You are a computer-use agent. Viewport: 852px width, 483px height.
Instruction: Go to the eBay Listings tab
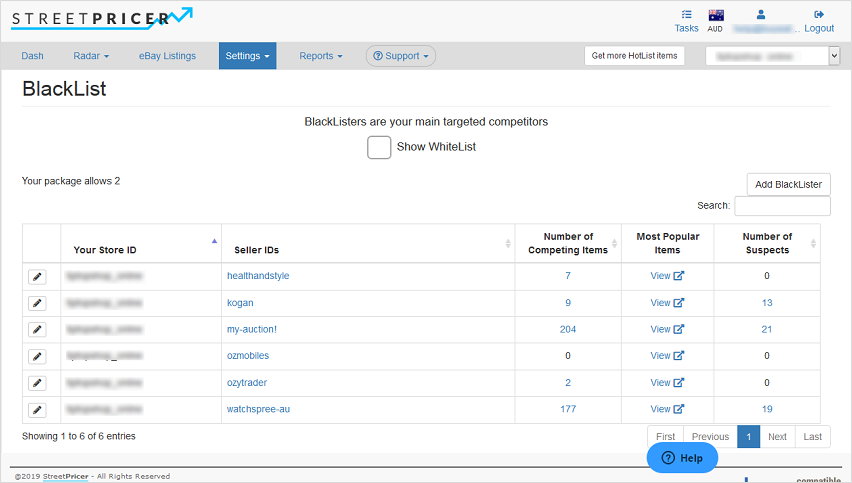tap(167, 56)
